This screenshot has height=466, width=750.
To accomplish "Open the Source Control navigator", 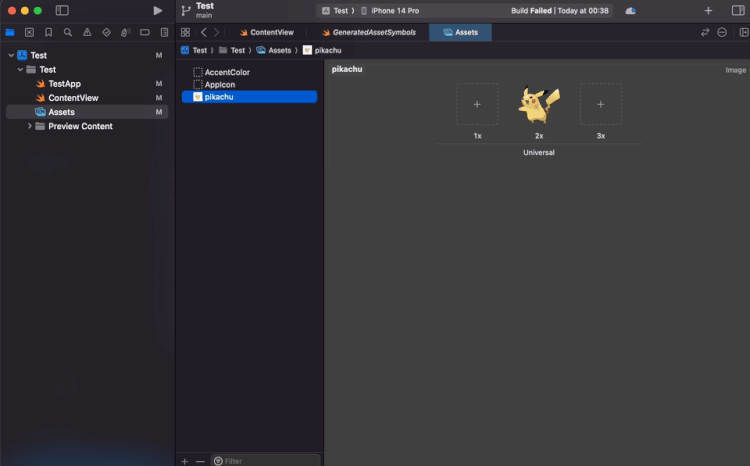I will pyautogui.click(x=29, y=33).
